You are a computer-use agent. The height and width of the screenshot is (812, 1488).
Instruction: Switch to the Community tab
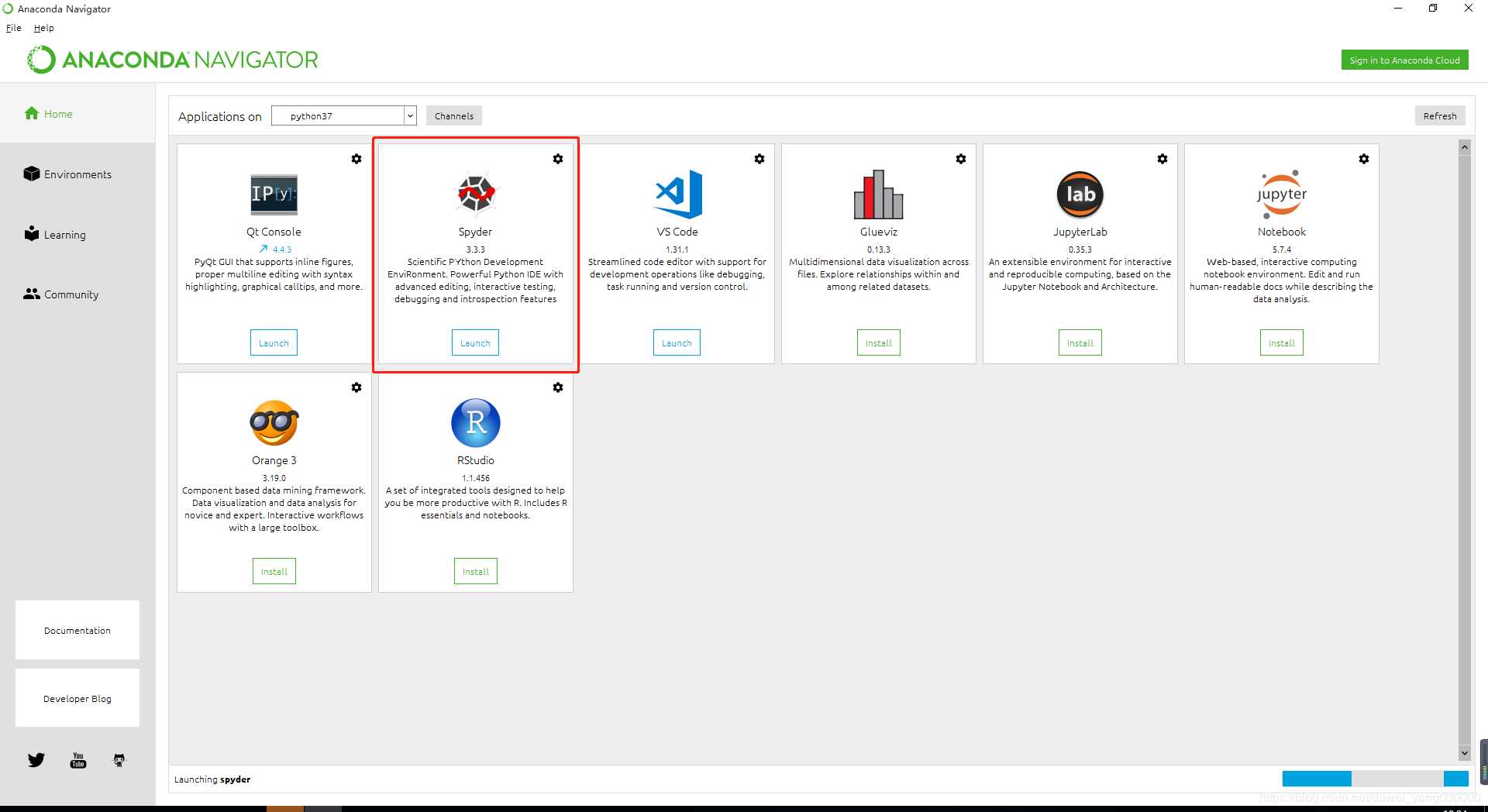61,294
